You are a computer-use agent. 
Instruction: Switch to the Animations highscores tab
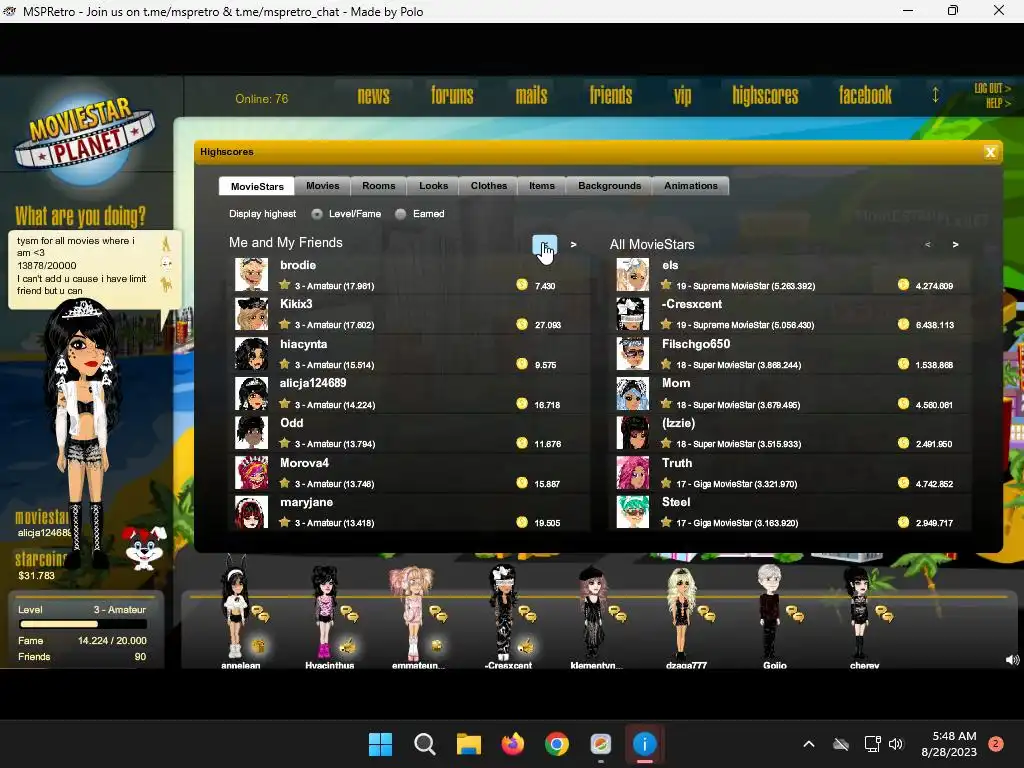[691, 186]
